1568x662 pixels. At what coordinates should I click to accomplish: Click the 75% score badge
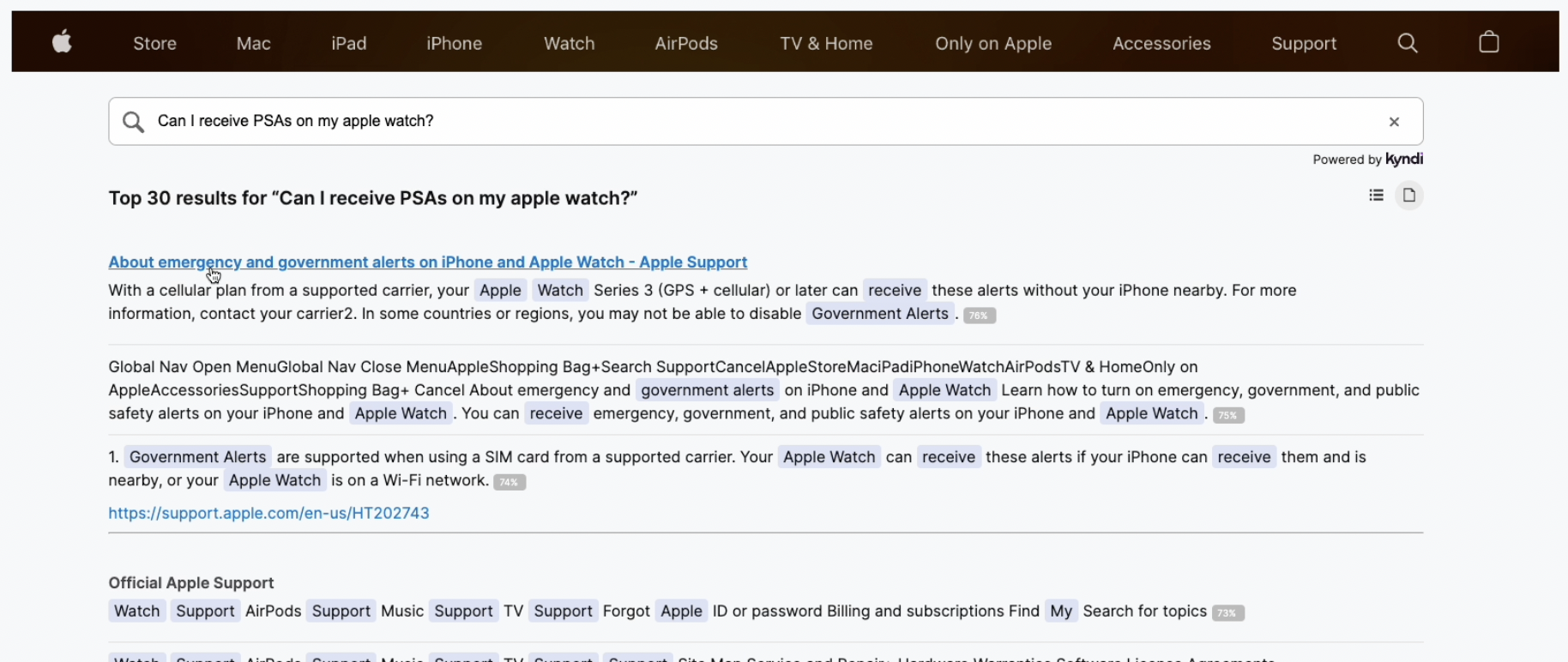(1228, 416)
